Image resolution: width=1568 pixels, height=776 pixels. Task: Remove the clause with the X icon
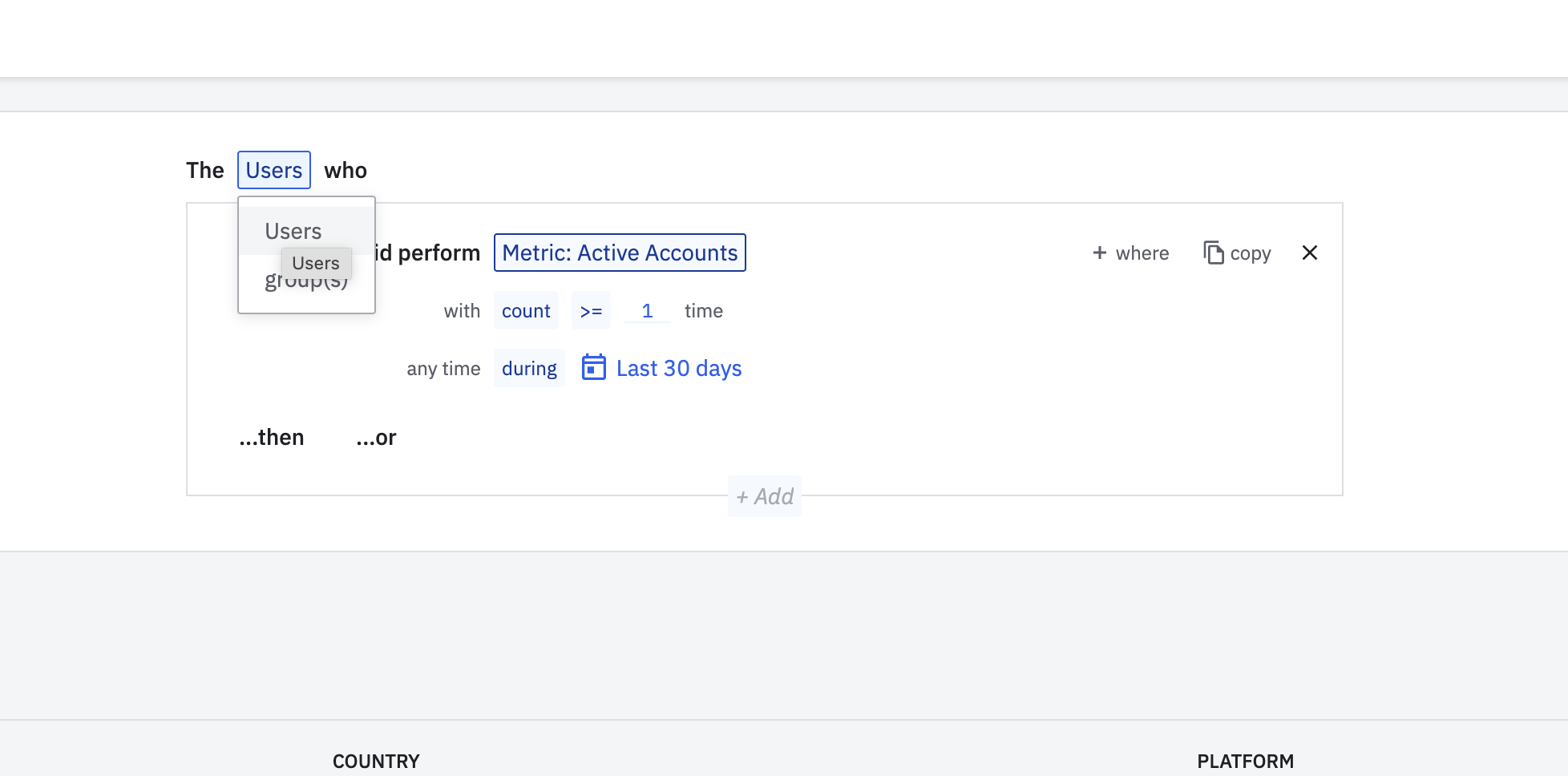[1310, 253]
